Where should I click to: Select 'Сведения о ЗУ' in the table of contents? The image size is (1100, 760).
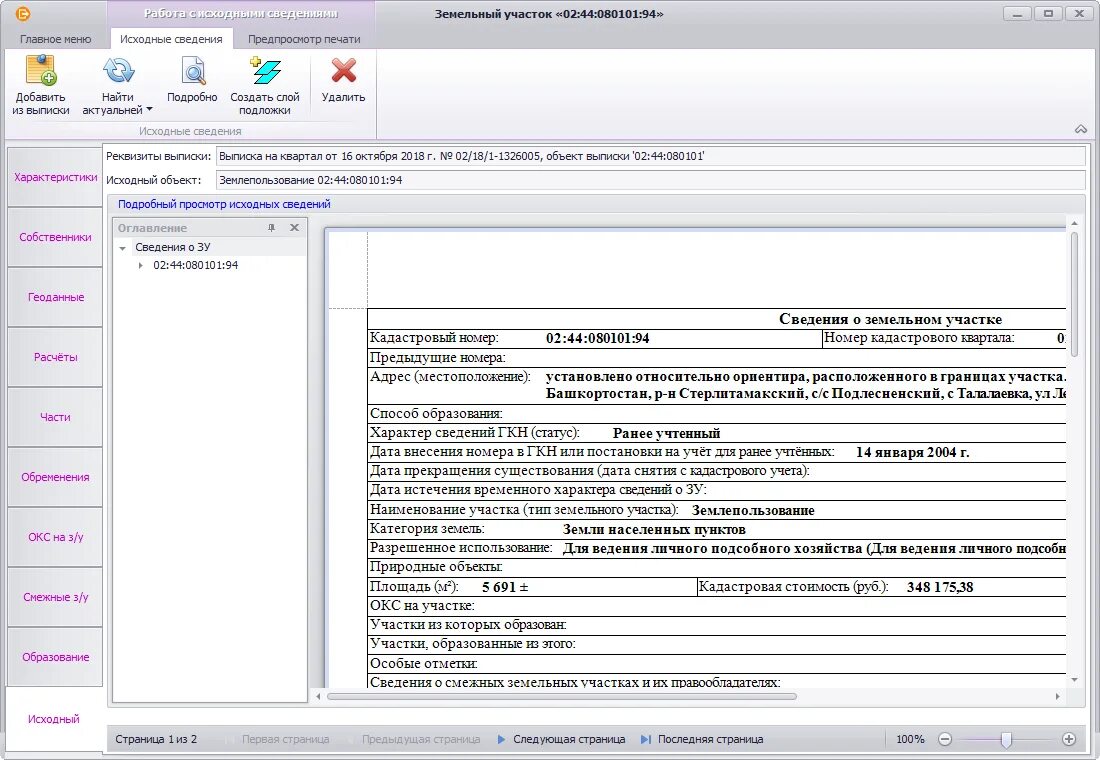click(x=173, y=247)
